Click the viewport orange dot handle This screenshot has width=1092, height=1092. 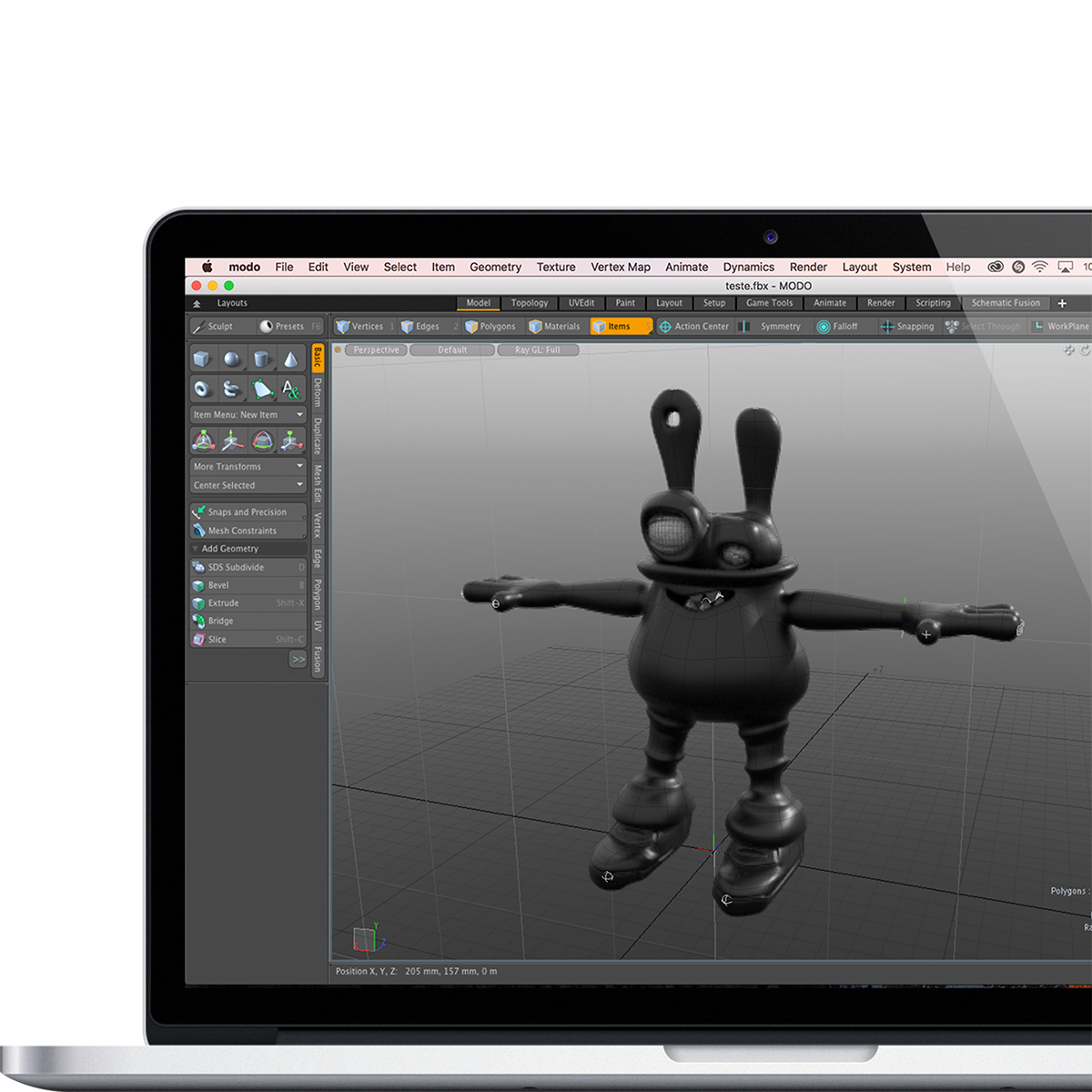(x=339, y=349)
